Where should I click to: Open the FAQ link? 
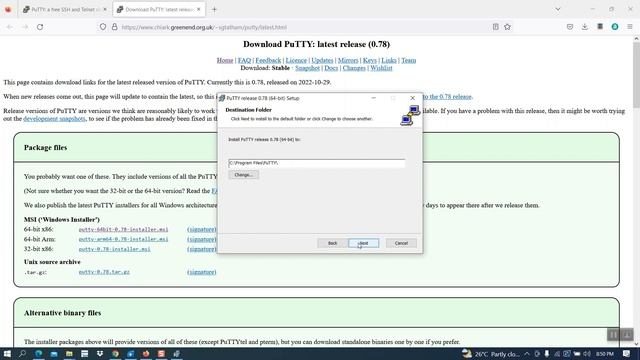[244, 60]
